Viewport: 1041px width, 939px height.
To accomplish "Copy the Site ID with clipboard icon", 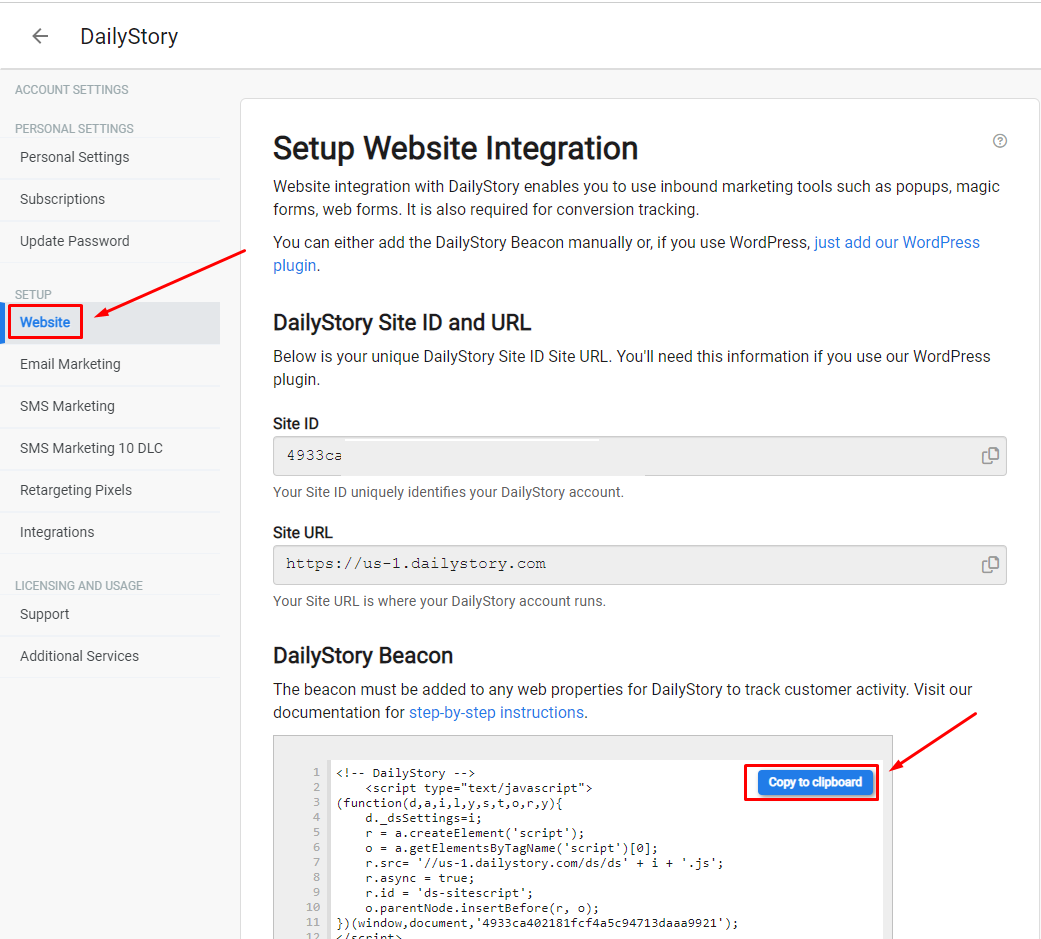I will tap(990, 456).
